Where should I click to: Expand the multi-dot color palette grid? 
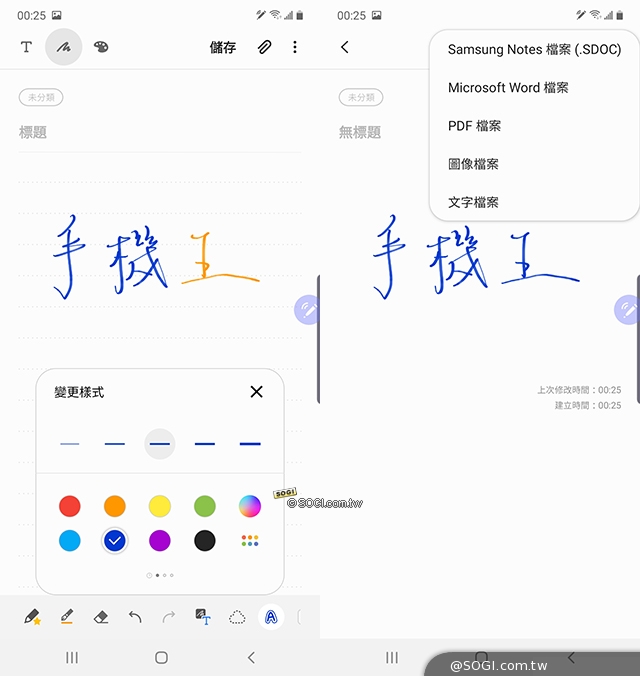(250, 541)
